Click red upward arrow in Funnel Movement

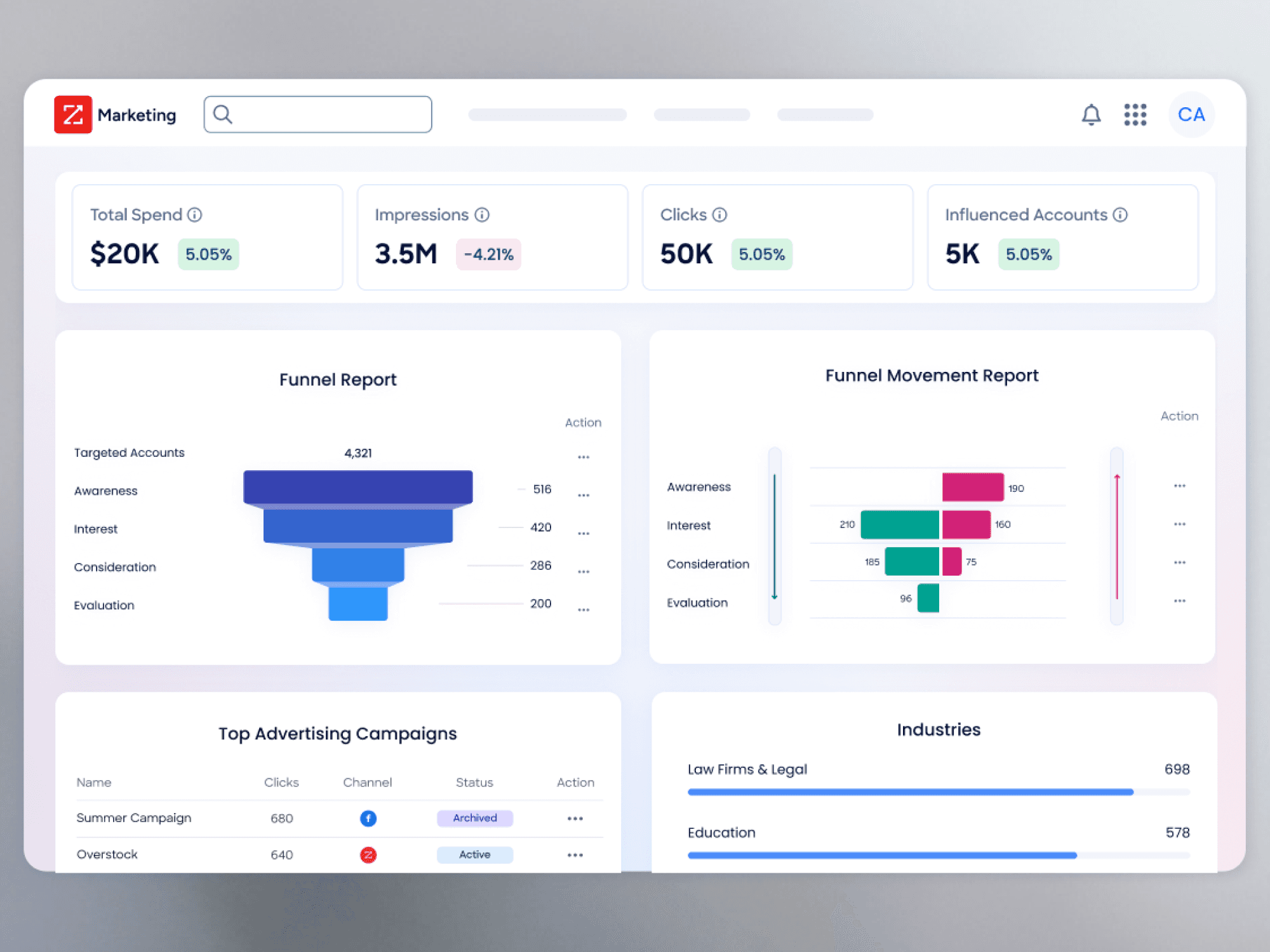(1117, 536)
